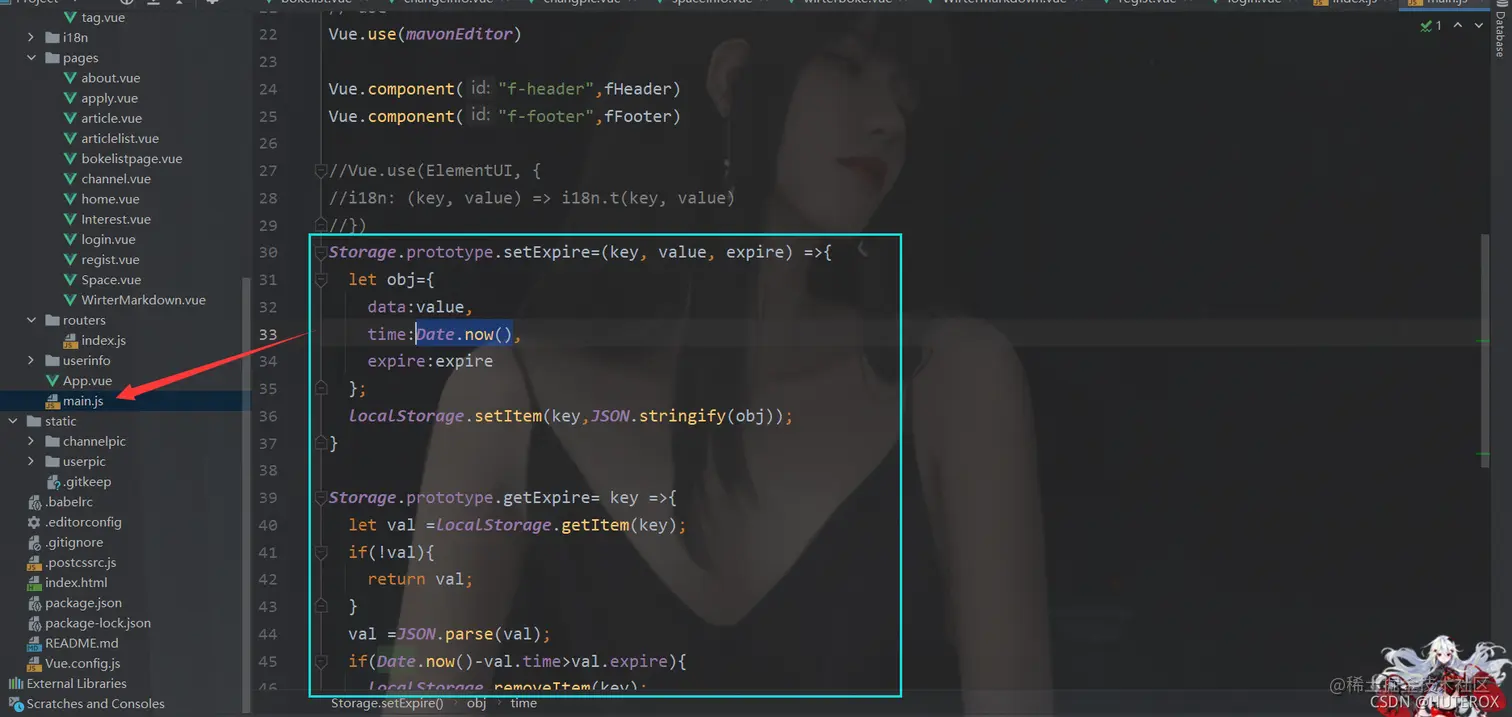Click the selected Date.now() text on line 33
The height and width of the screenshot is (717, 1512).
coord(464,334)
